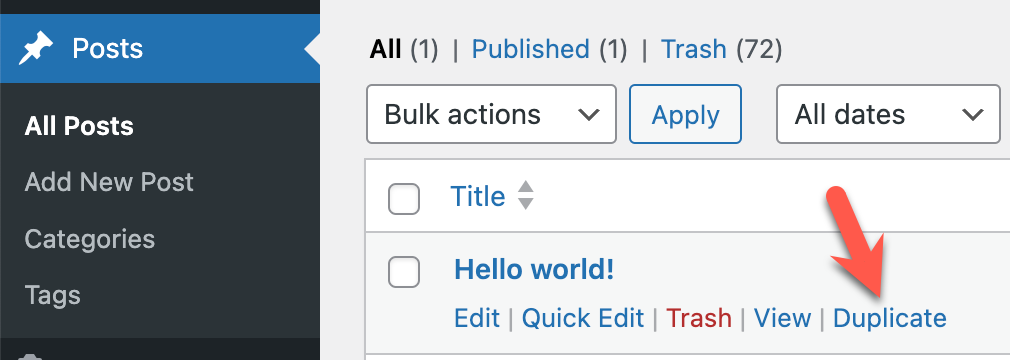
Task: Sort posts by the Title column
Action: tap(477, 196)
